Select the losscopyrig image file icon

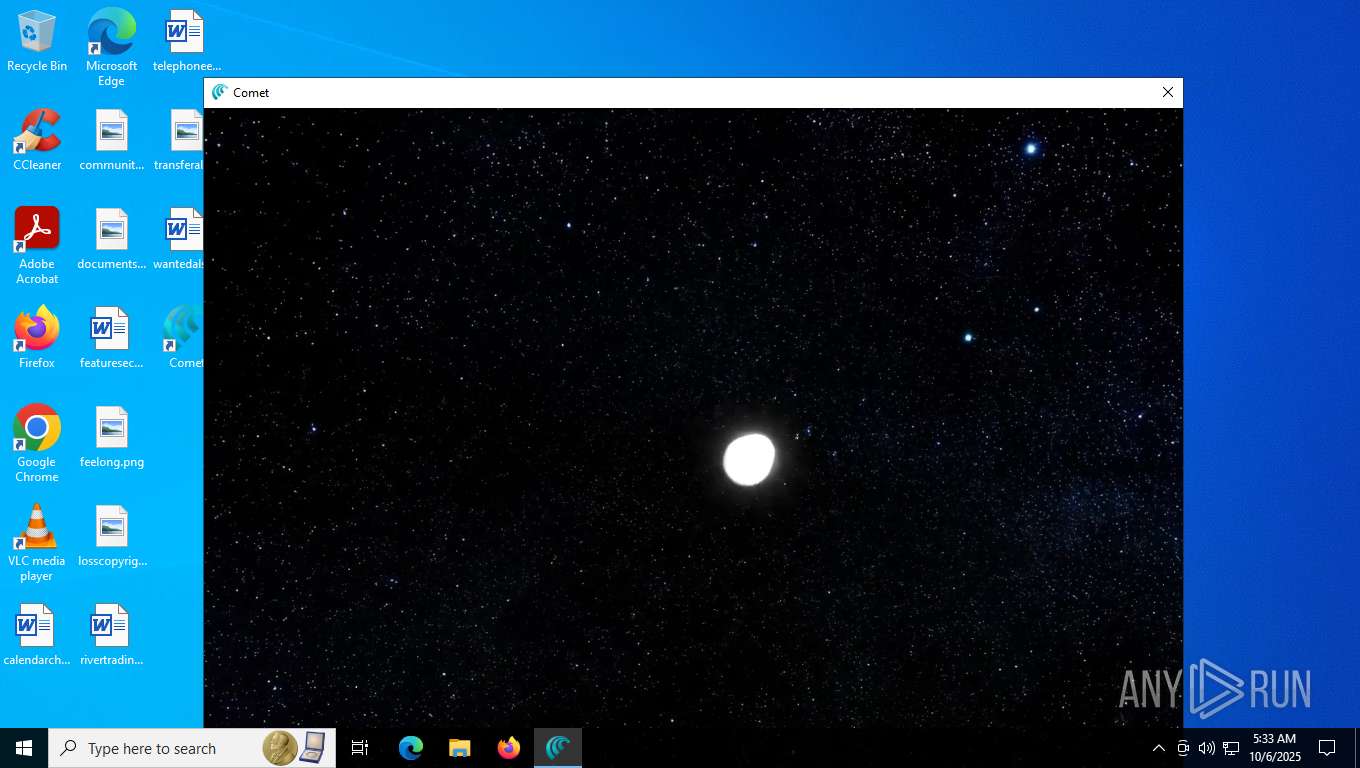click(111, 536)
